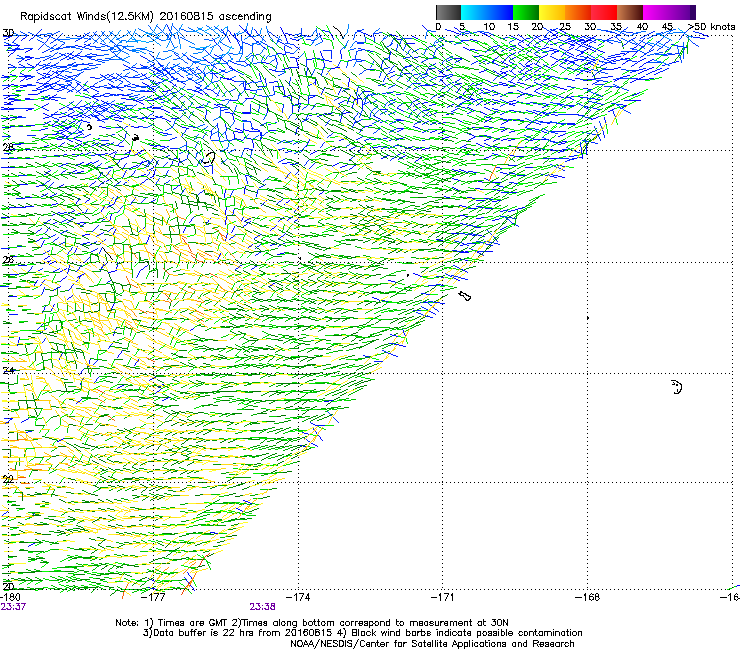Click the "-168" longitude axis label
The height and width of the screenshot is (650, 740).
pyautogui.click(x=588, y=597)
